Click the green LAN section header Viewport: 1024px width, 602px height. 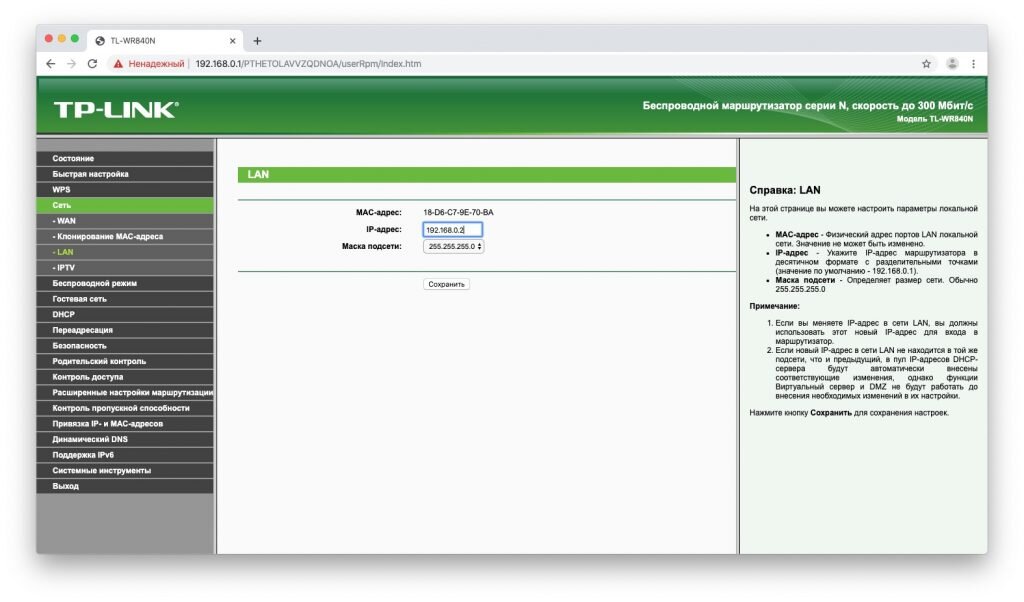[x=487, y=174]
